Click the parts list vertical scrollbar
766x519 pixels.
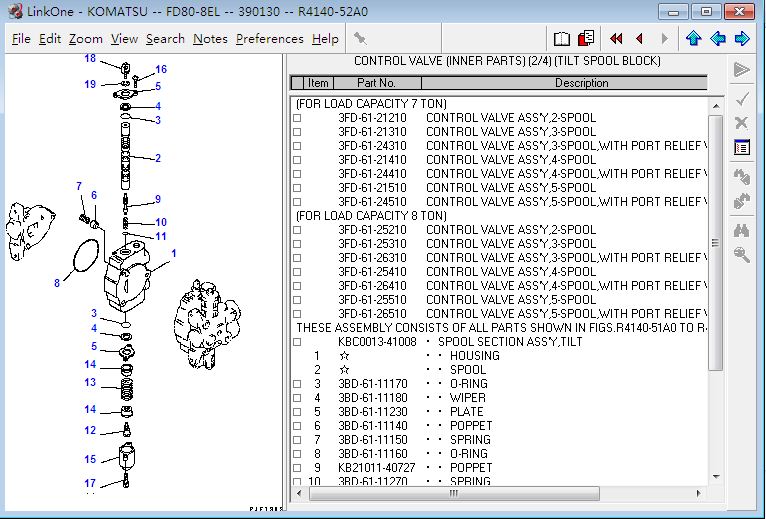pos(715,240)
